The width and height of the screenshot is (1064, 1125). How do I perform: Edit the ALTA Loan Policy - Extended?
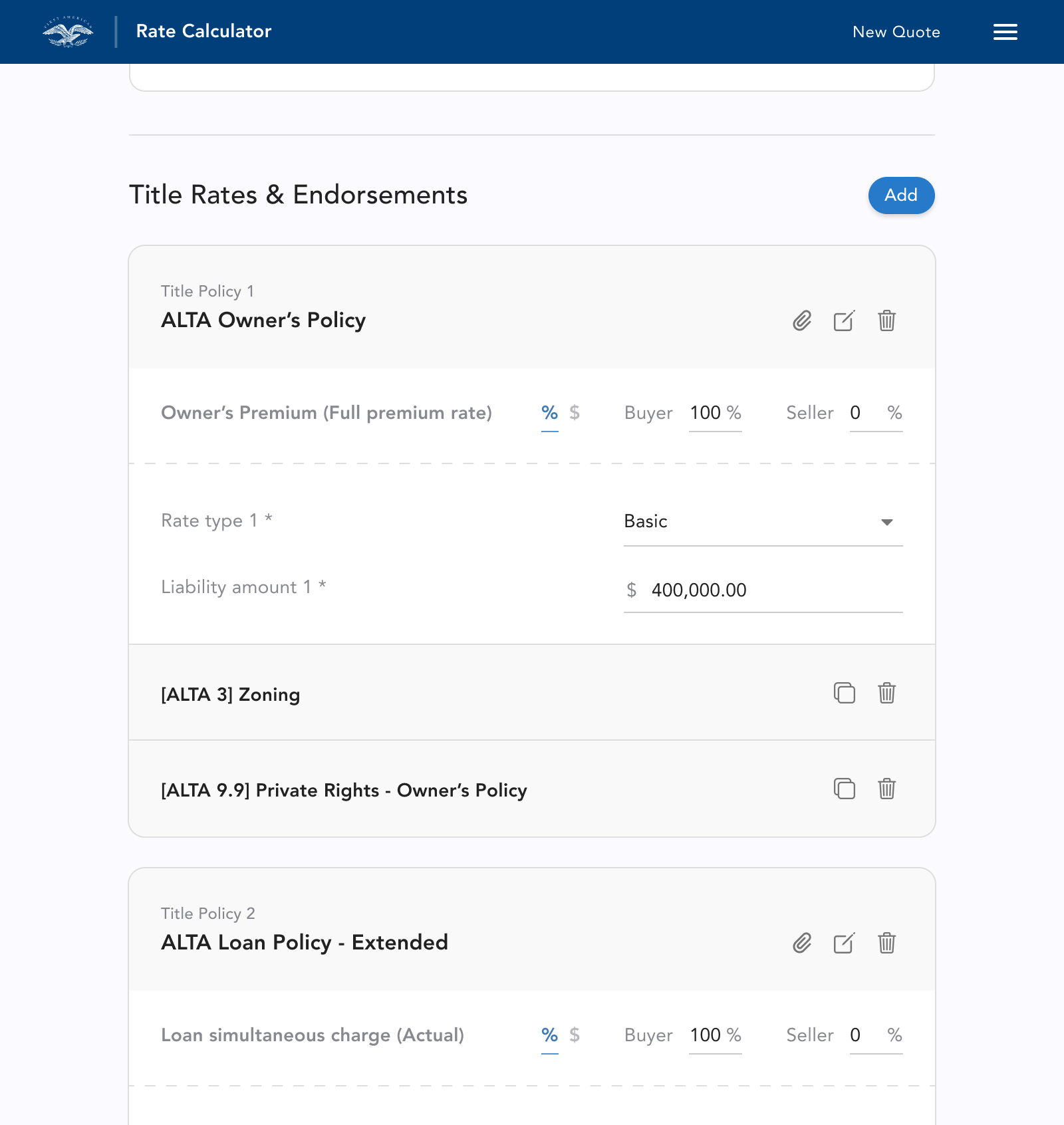(844, 943)
